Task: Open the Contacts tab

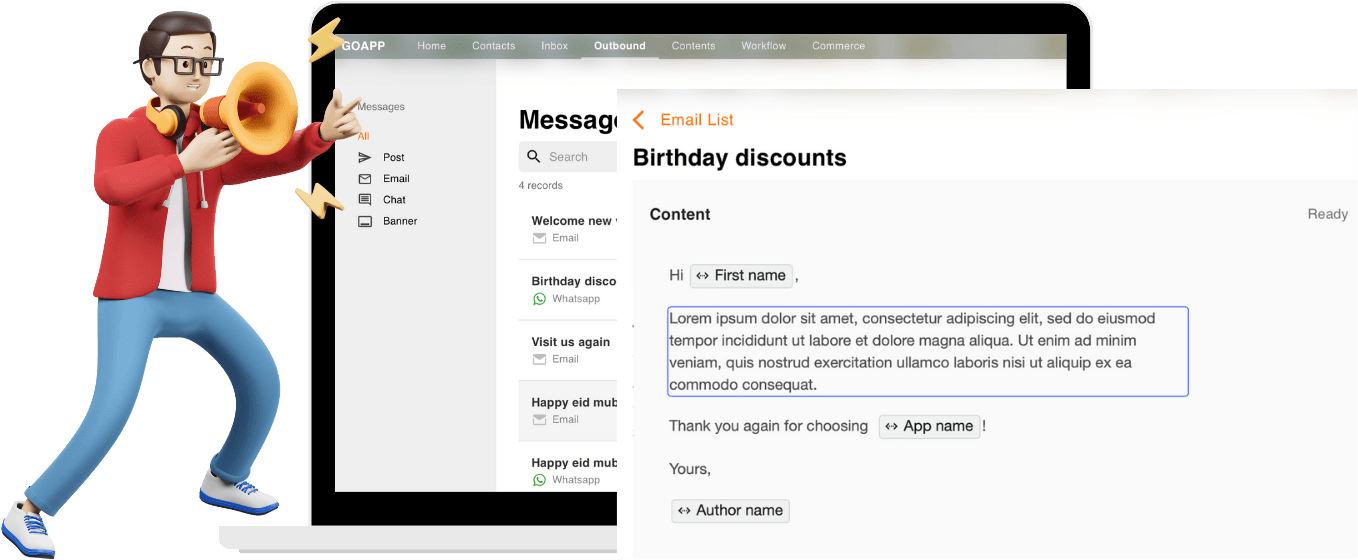Action: pos(494,46)
